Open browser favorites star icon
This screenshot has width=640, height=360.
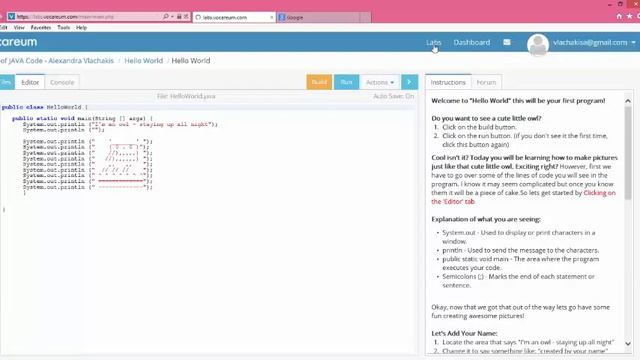[629, 16]
